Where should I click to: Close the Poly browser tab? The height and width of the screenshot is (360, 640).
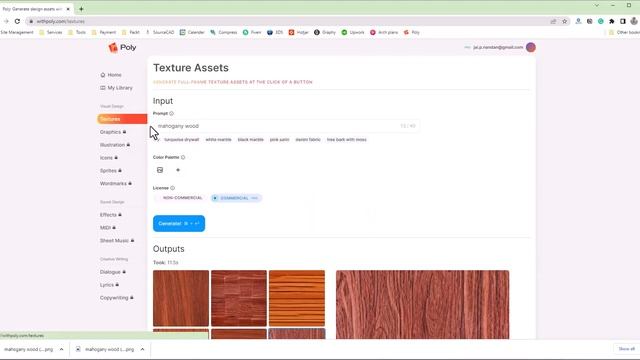tap(68, 9)
